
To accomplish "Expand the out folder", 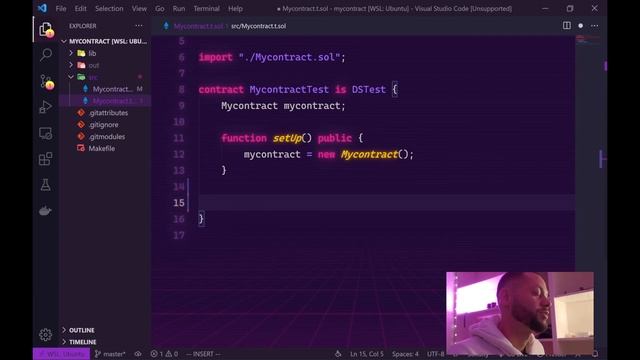I will (x=105, y=65).
